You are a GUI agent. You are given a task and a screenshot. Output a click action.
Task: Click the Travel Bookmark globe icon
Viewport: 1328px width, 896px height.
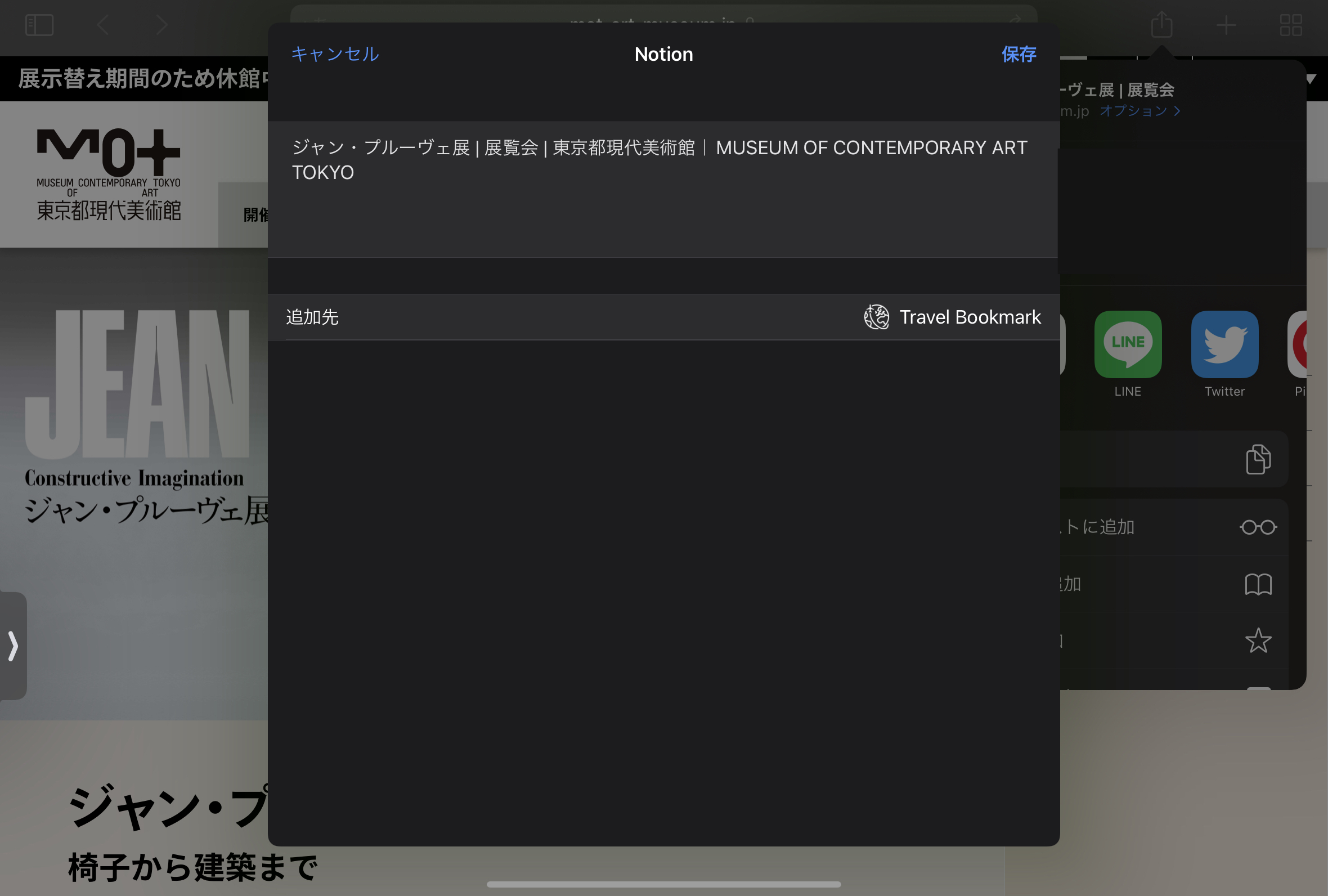pos(876,317)
